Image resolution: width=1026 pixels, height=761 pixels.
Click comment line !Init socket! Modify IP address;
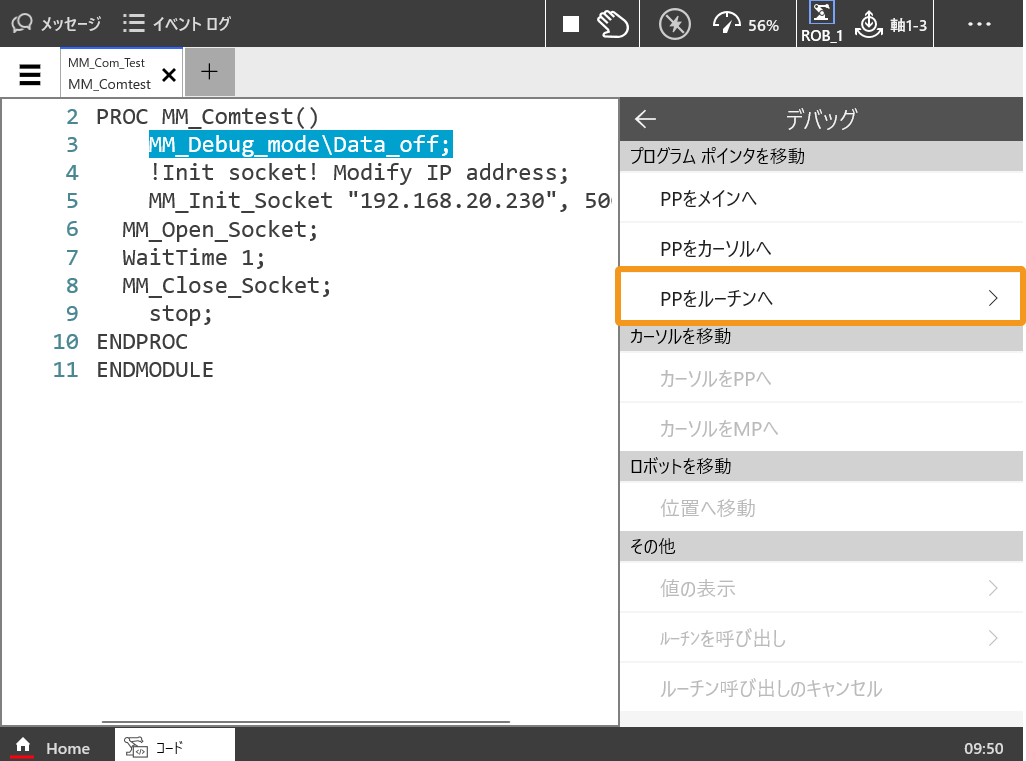pos(359,173)
